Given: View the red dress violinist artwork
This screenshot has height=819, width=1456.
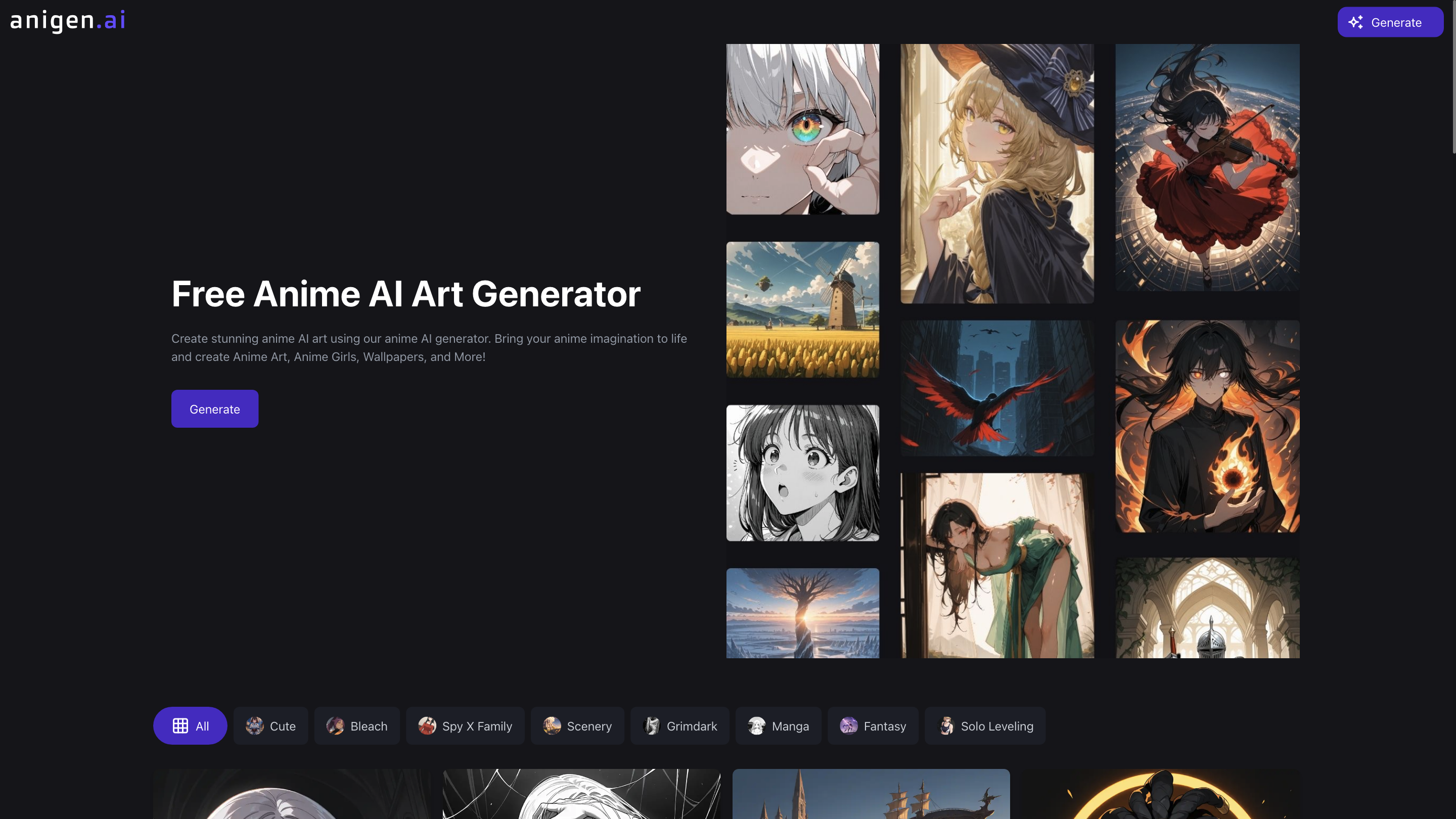Looking at the screenshot, I should (1207, 167).
